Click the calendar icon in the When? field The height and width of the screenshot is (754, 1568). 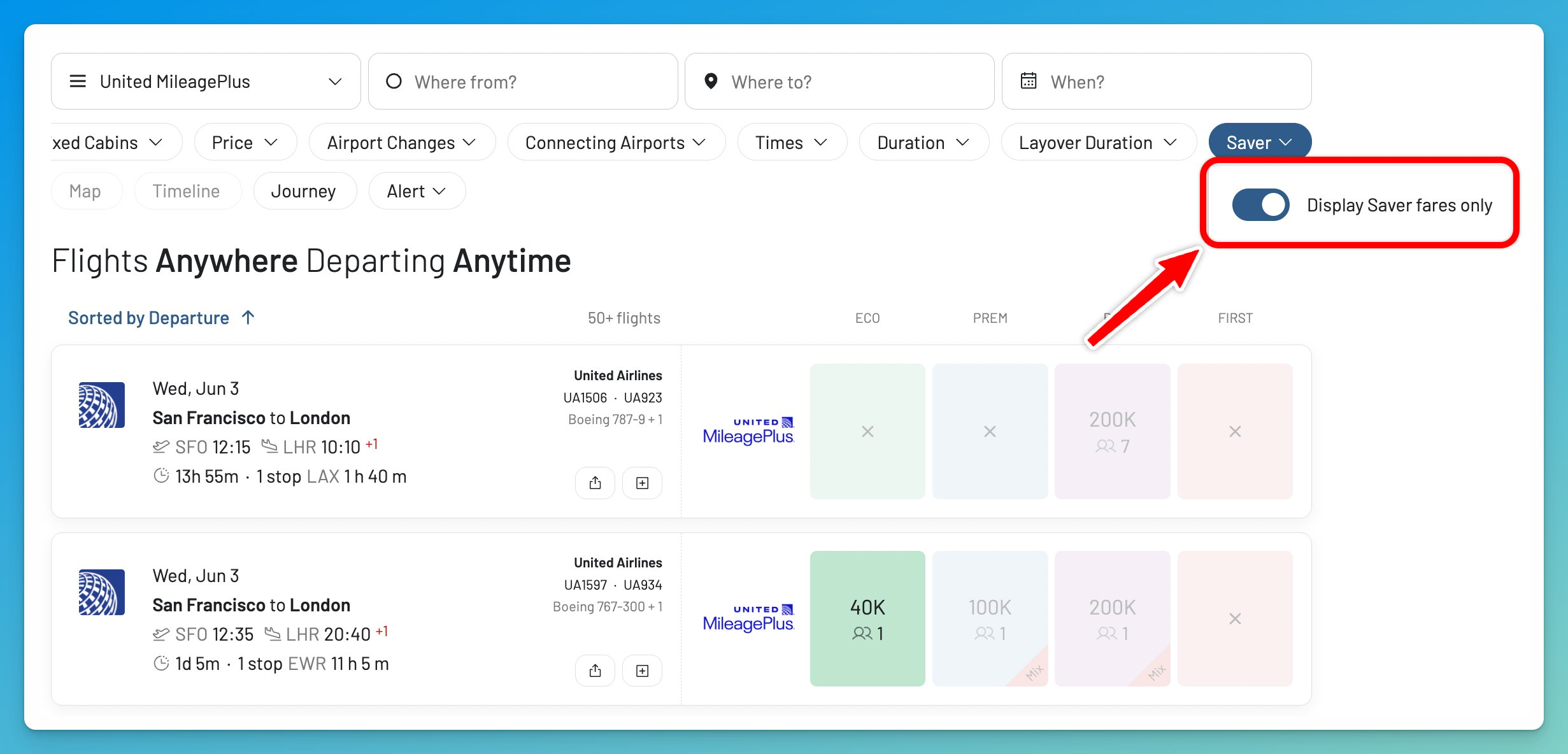[x=1029, y=81]
